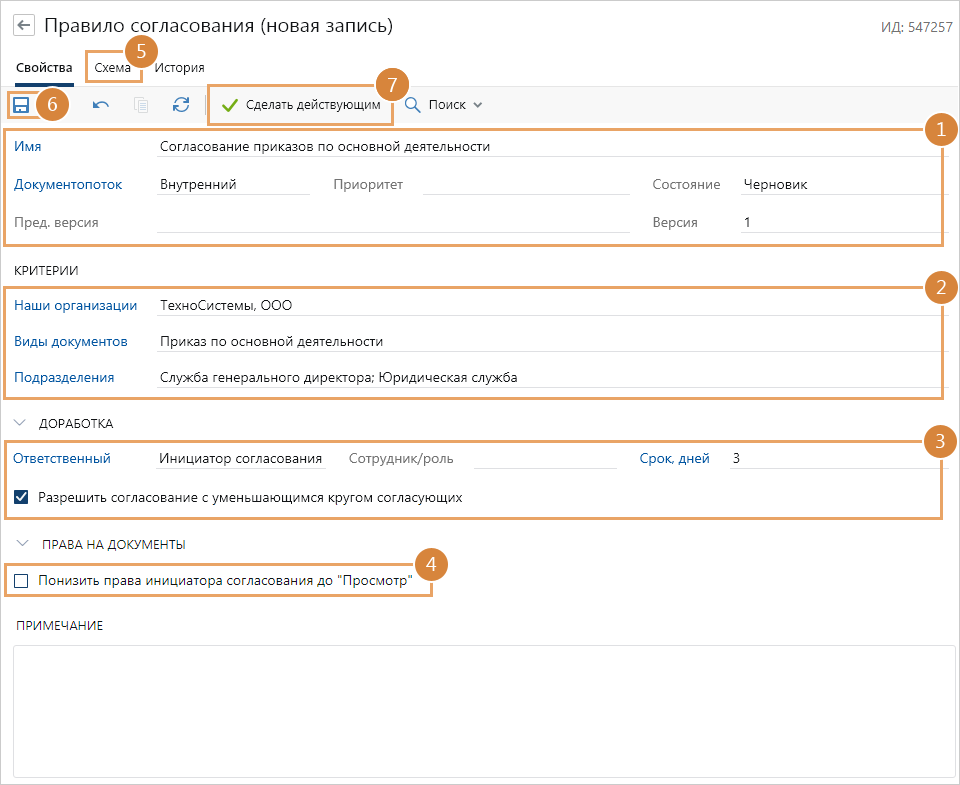960x785 pixels.
Task: Click the copy record icon
Action: click(141, 105)
